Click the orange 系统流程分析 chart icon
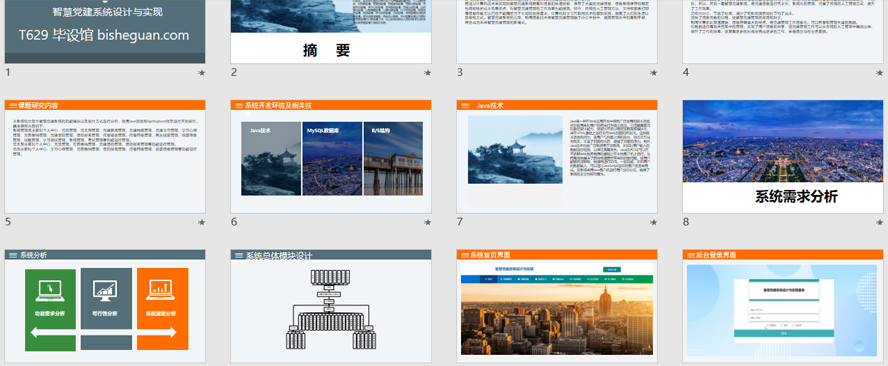 tap(161, 291)
